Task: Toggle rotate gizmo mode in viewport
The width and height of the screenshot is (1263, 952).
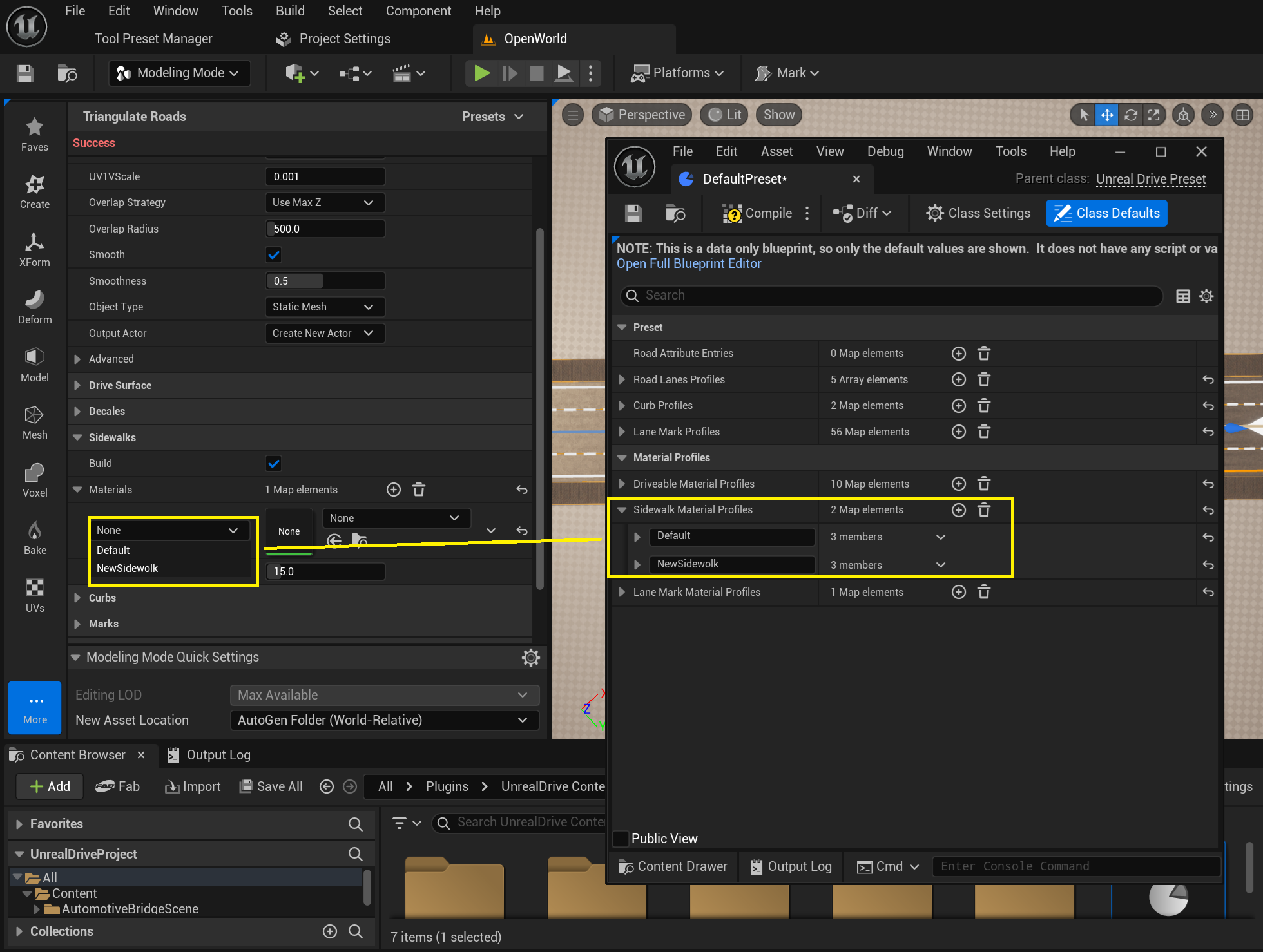Action: coord(1130,115)
